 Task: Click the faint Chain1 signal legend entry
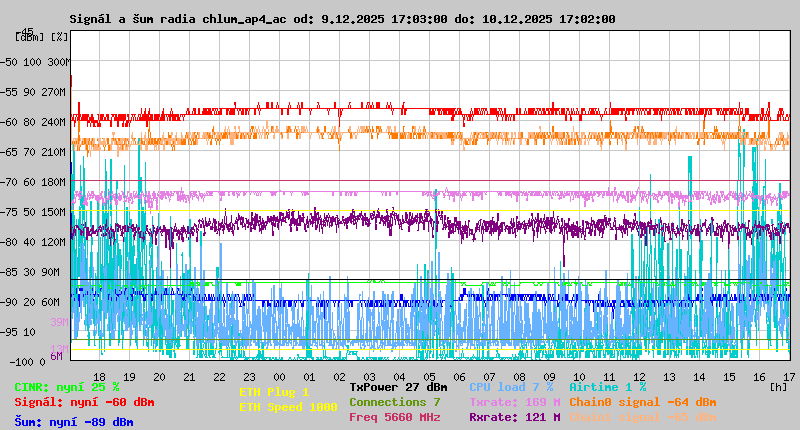[x=642, y=417]
